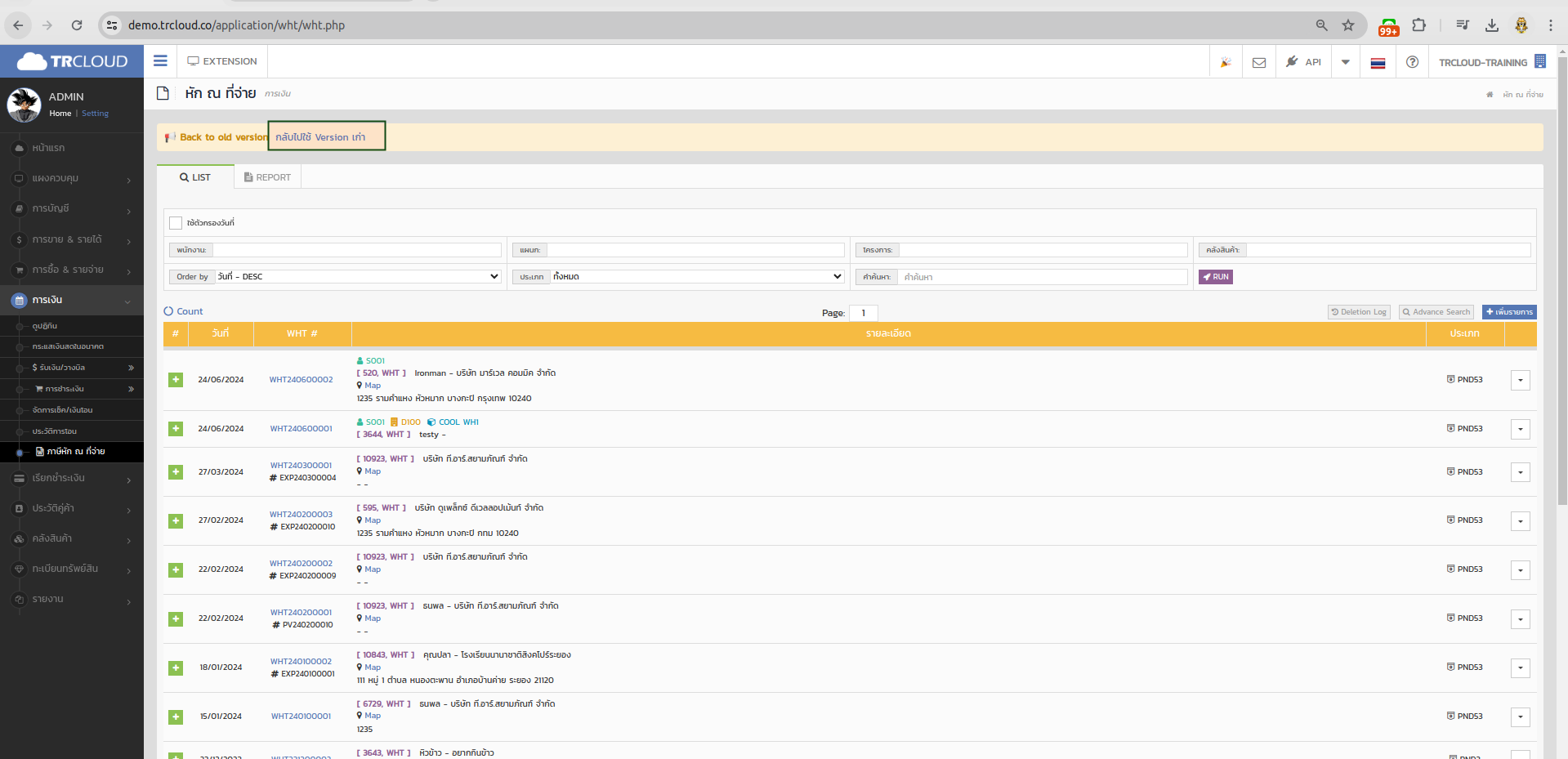Click the Page number field
The width and height of the screenshot is (1568, 759).
tap(864, 313)
